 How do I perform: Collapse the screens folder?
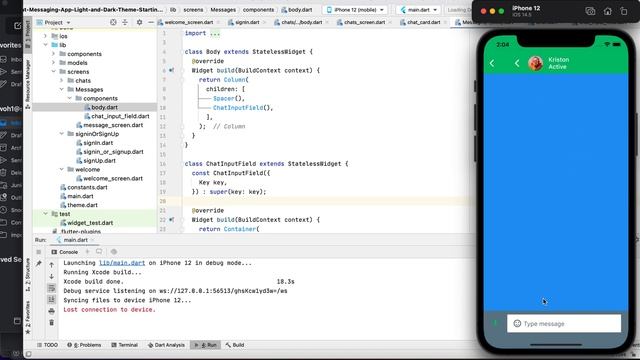pyautogui.click(x=53, y=71)
